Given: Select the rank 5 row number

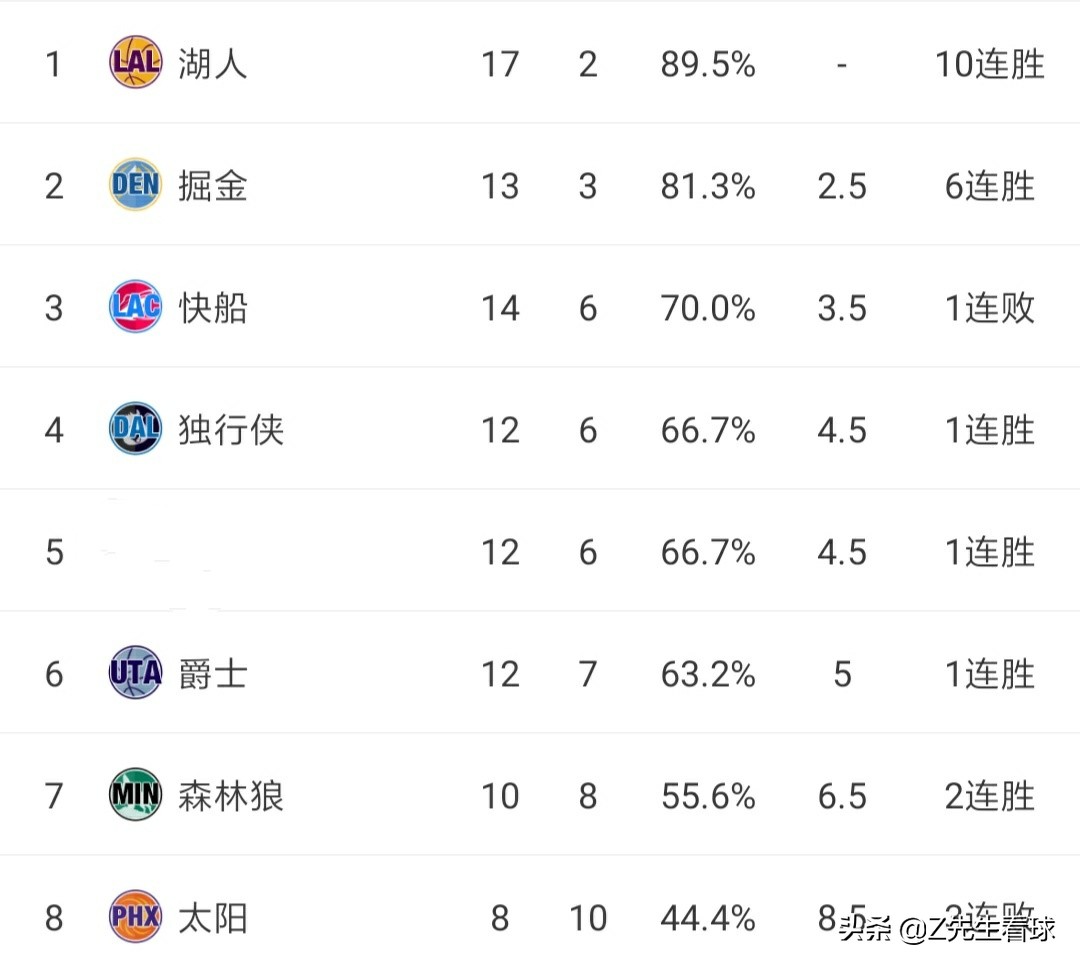Looking at the screenshot, I should pyautogui.click(x=54, y=552).
